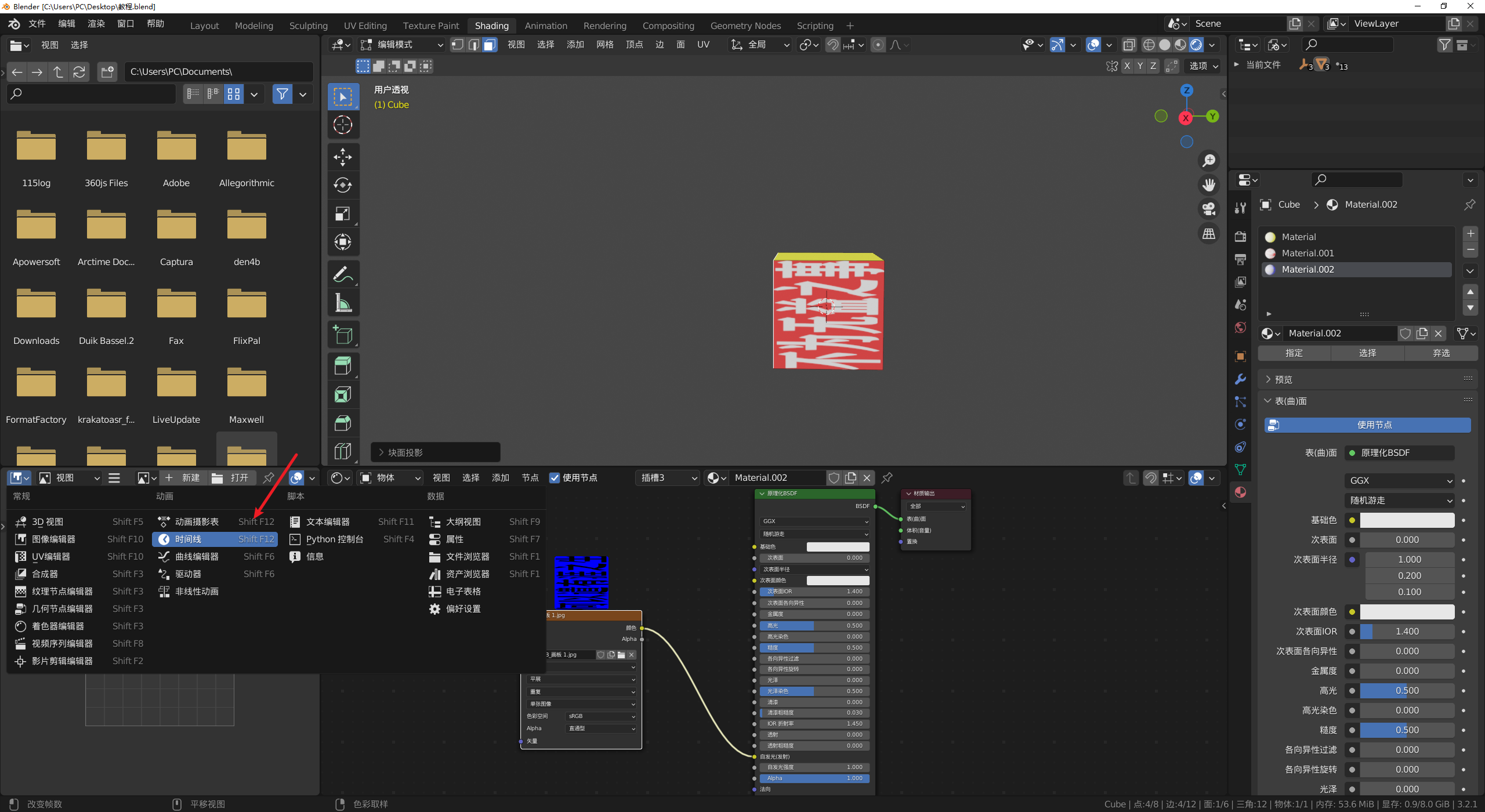Open the Modifier wrench properties tab
Viewport: 1485px width, 812px height.
point(1240,379)
